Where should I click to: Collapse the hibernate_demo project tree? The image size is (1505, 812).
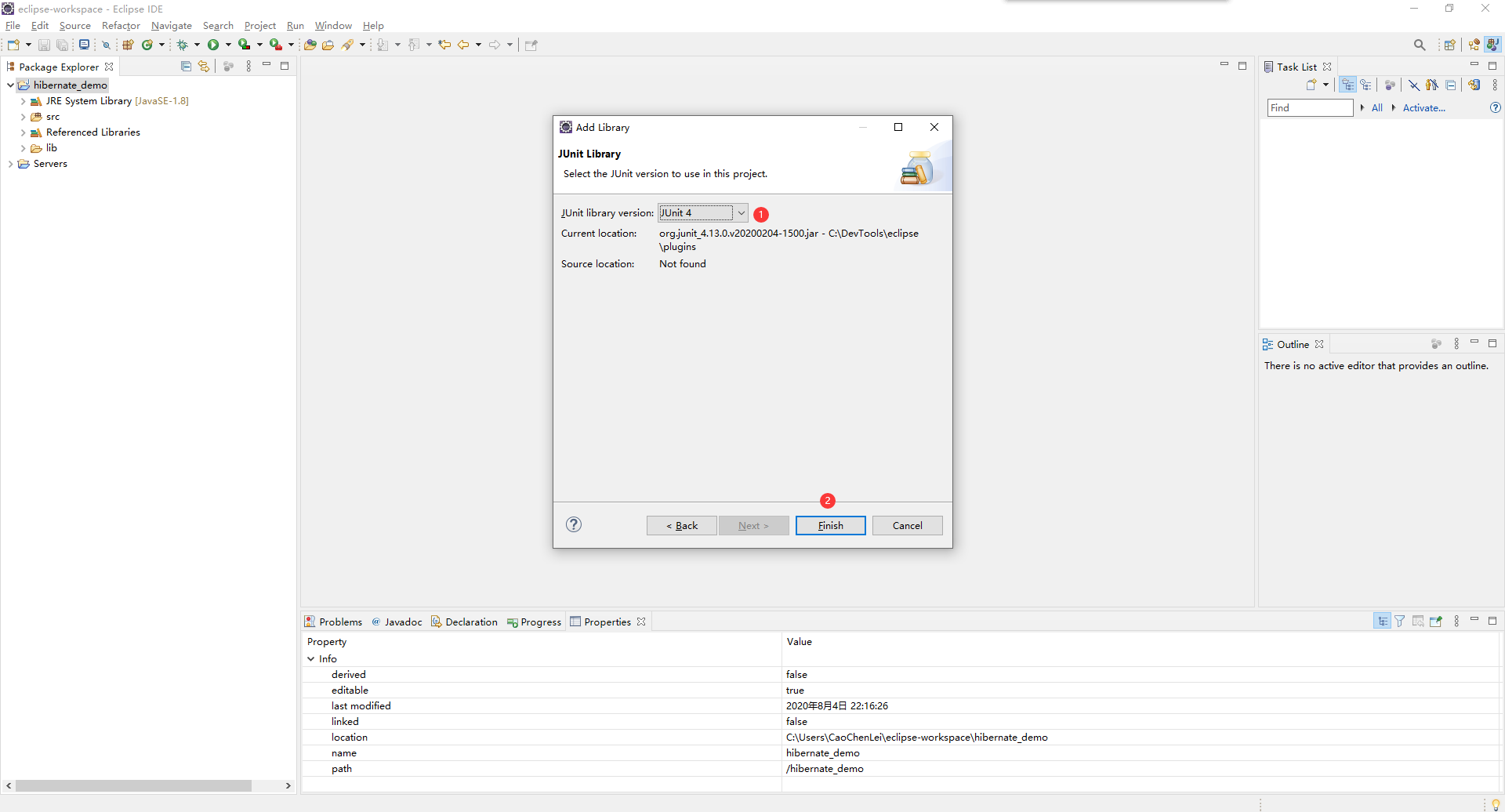point(10,85)
